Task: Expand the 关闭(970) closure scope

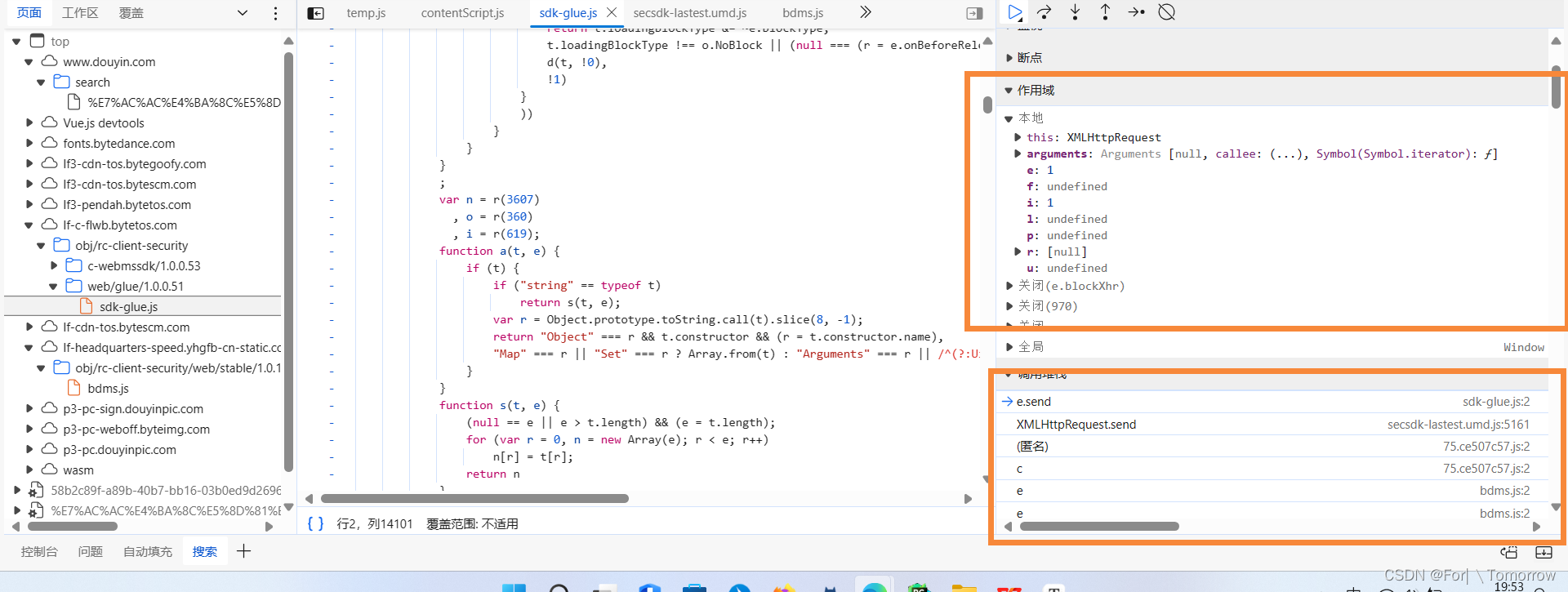Action: (x=1009, y=306)
